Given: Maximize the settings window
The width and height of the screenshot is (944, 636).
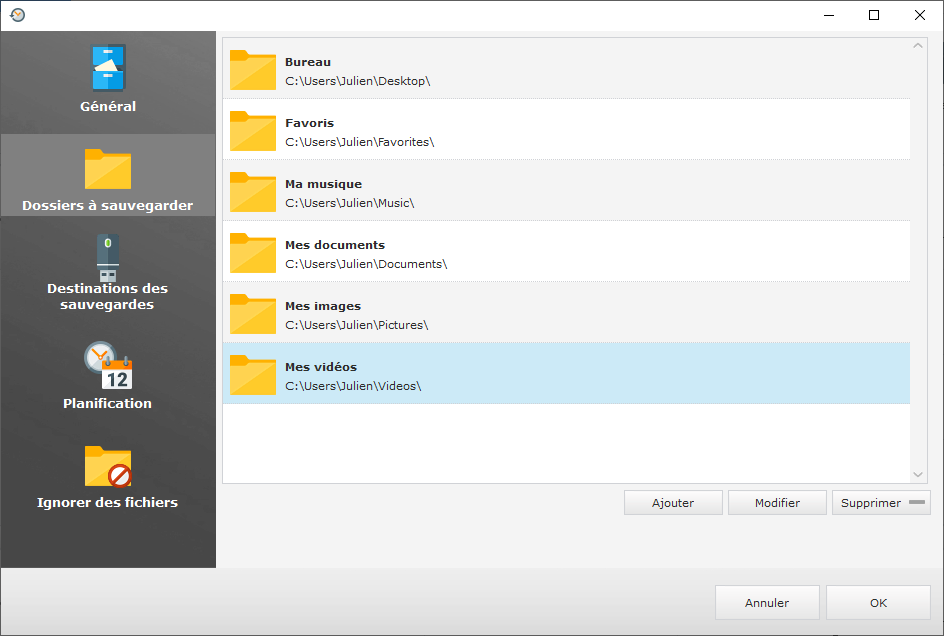Looking at the screenshot, I should coord(874,15).
